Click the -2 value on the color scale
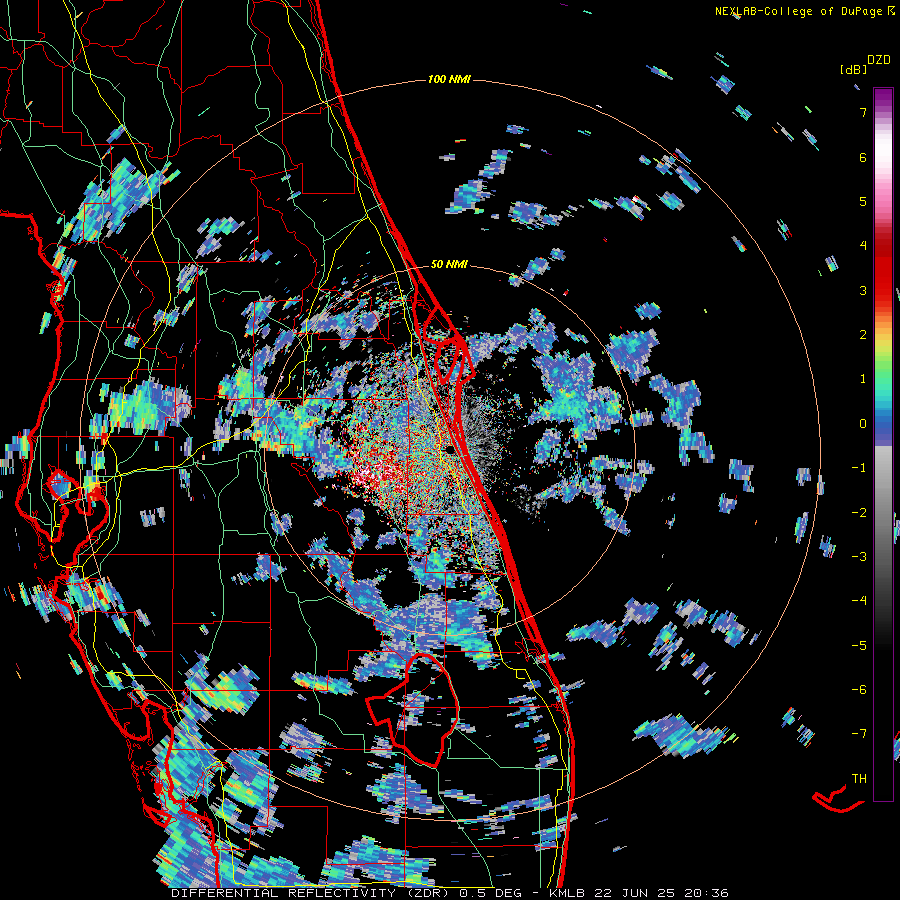 tap(859, 513)
